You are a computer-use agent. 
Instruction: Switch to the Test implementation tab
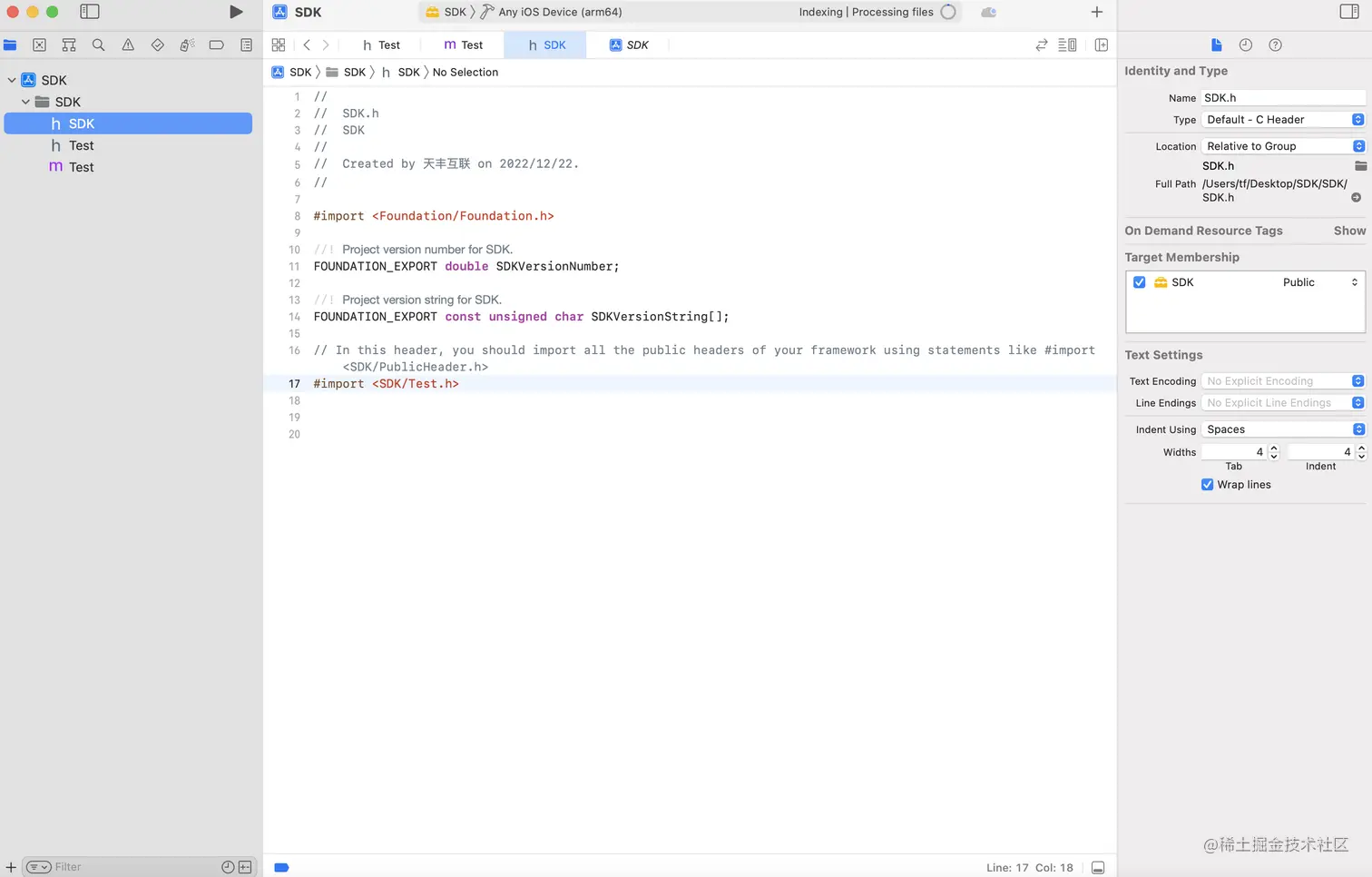pos(463,44)
